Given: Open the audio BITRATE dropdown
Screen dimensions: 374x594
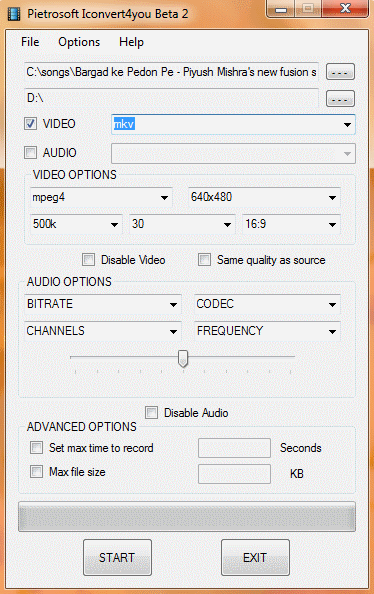Looking at the screenshot, I should click(103, 304).
